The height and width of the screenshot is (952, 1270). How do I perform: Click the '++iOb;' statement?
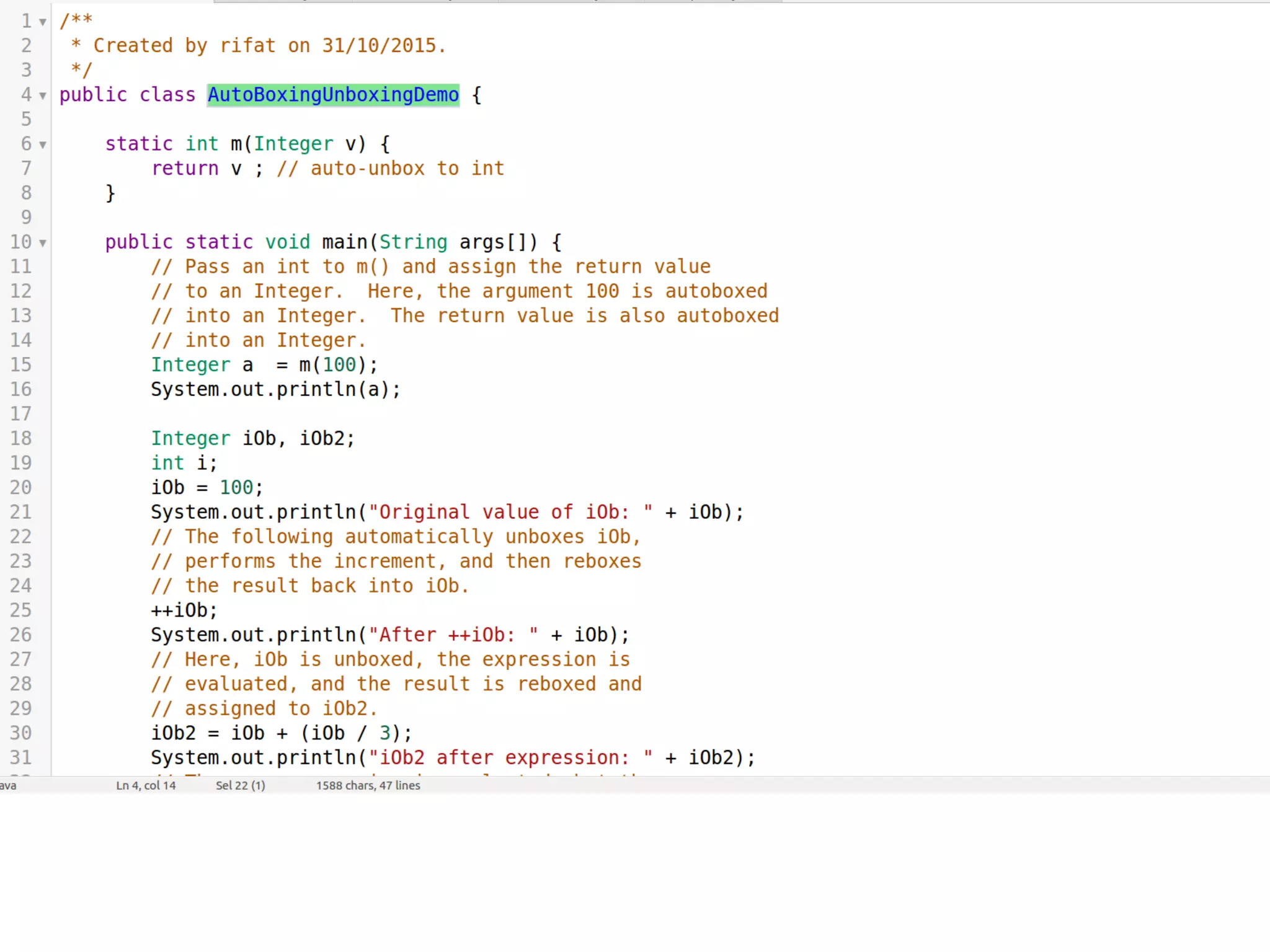[184, 610]
